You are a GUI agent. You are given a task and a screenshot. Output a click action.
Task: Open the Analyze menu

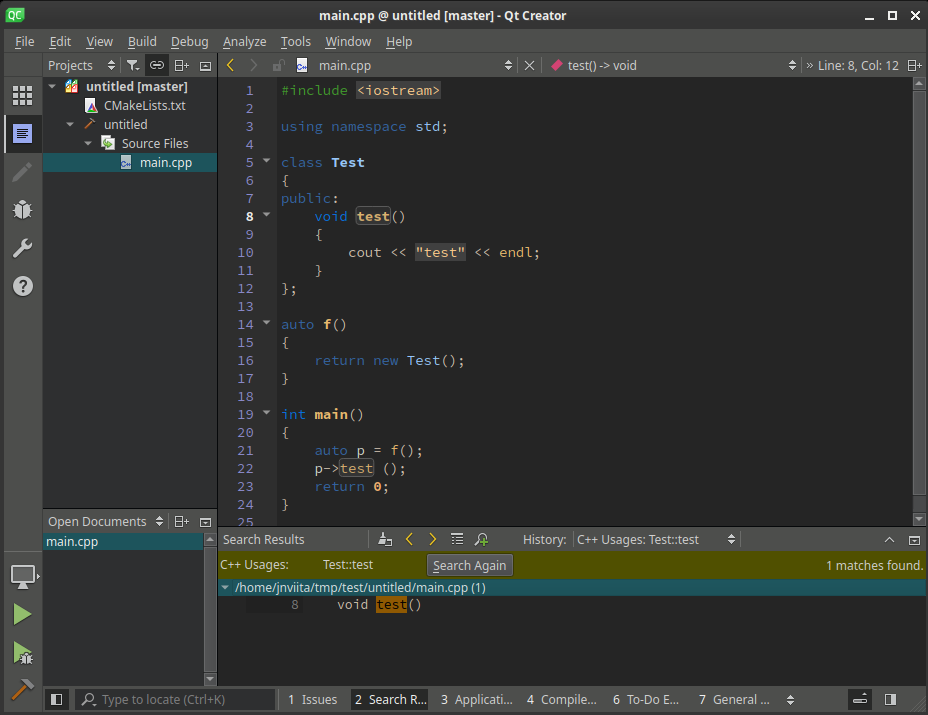coord(244,42)
